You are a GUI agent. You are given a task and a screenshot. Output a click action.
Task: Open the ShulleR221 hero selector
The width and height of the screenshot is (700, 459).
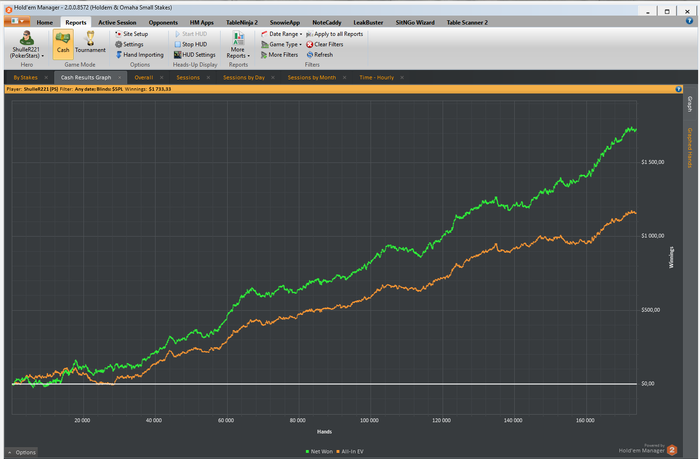26,45
